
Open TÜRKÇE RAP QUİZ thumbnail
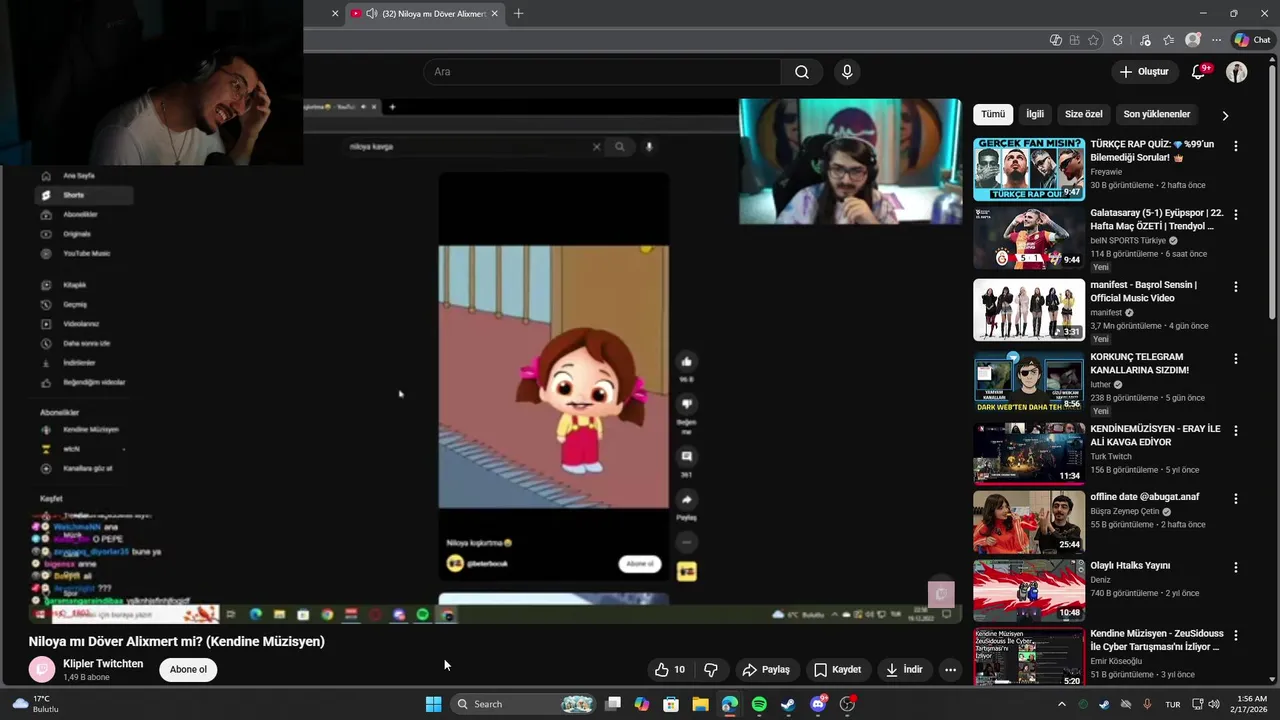[x=1029, y=169]
